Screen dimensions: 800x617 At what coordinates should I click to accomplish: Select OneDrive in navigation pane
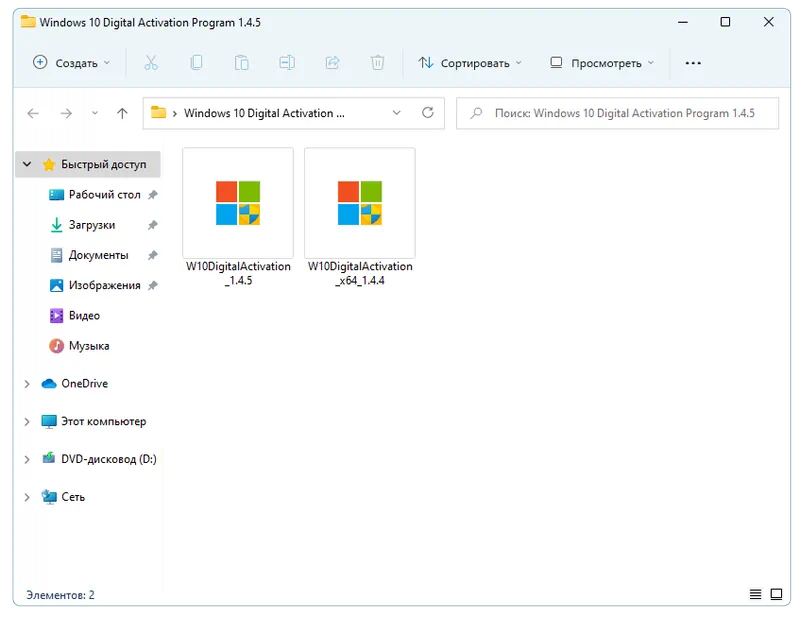(x=84, y=384)
